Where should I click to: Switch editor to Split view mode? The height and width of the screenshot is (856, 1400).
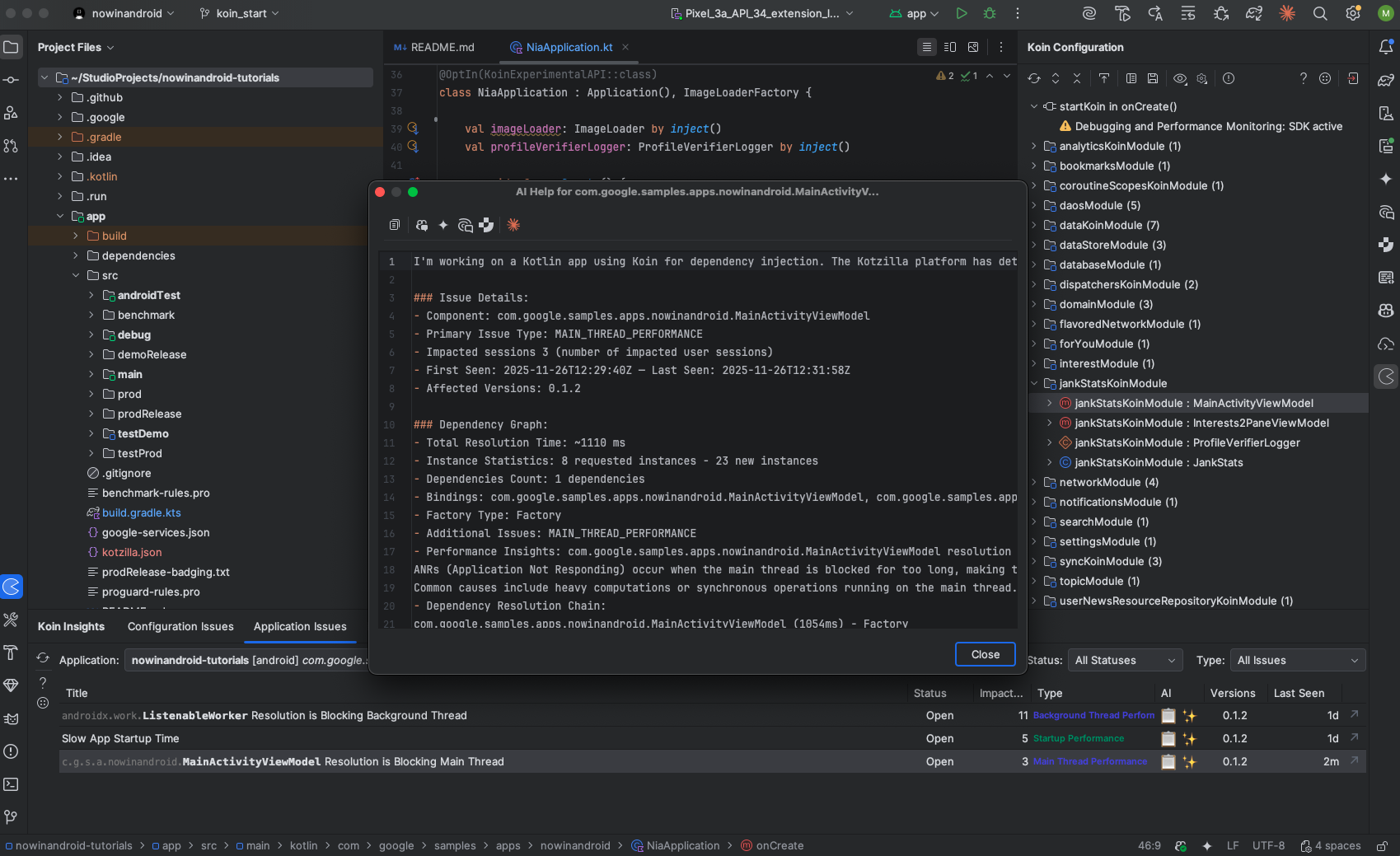[950, 47]
